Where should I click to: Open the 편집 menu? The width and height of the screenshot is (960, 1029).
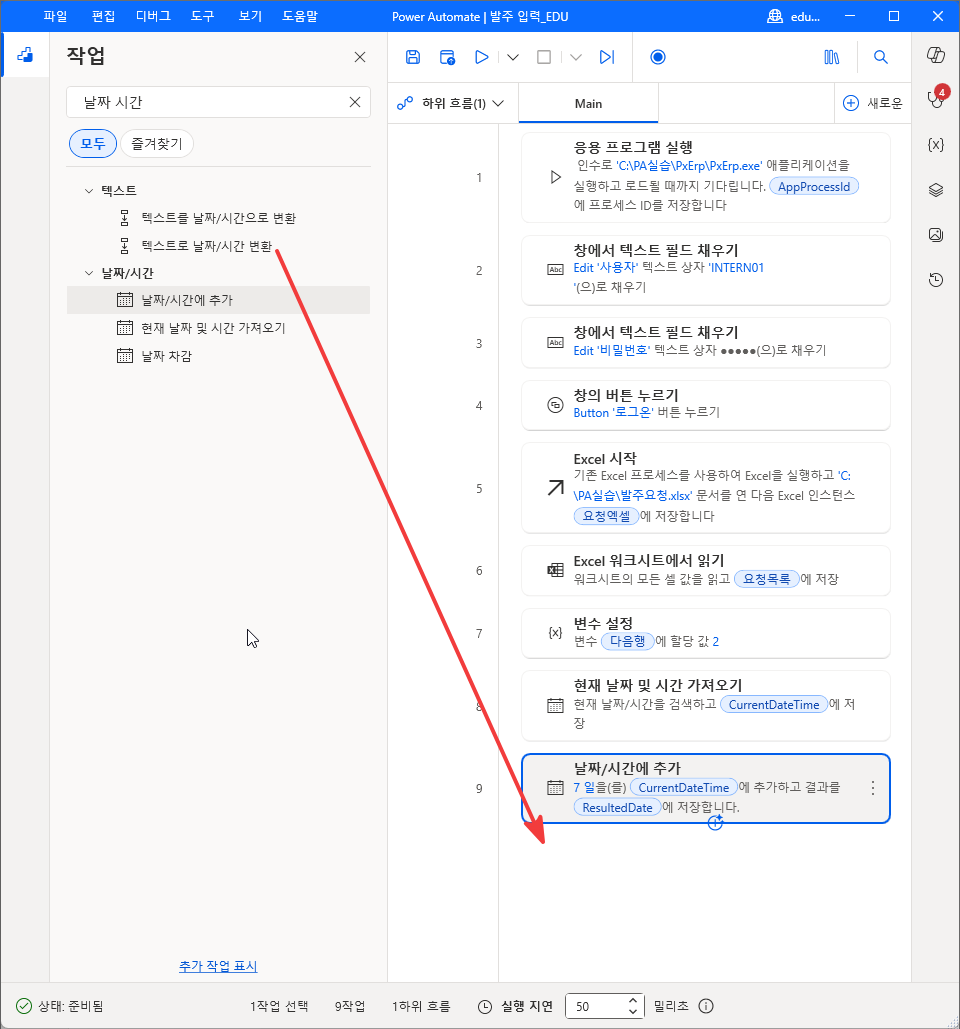coord(103,16)
